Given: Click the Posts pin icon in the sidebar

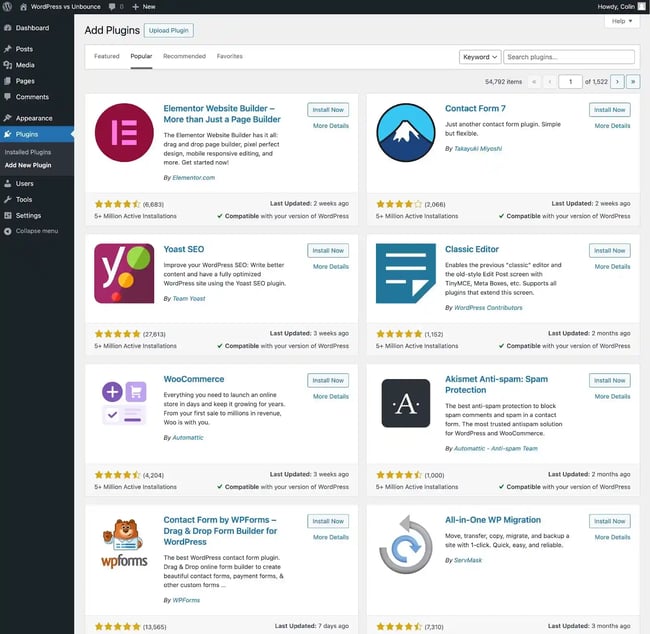Looking at the screenshot, I should [x=7, y=49].
